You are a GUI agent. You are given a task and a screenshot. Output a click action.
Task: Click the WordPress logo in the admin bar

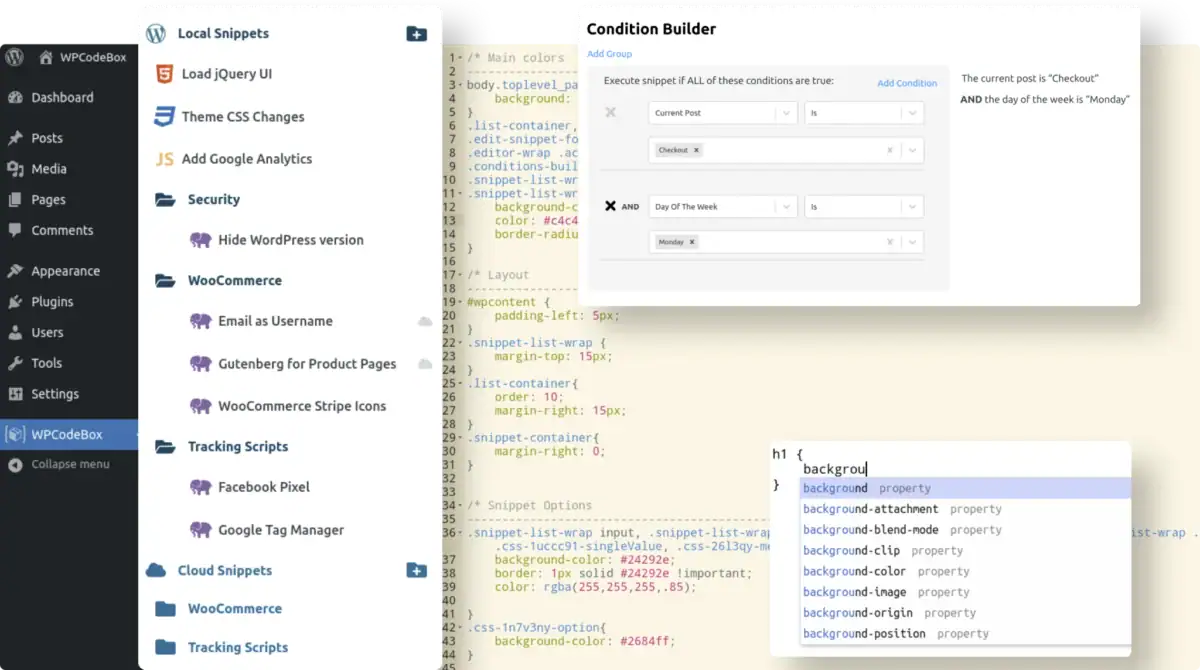point(15,57)
